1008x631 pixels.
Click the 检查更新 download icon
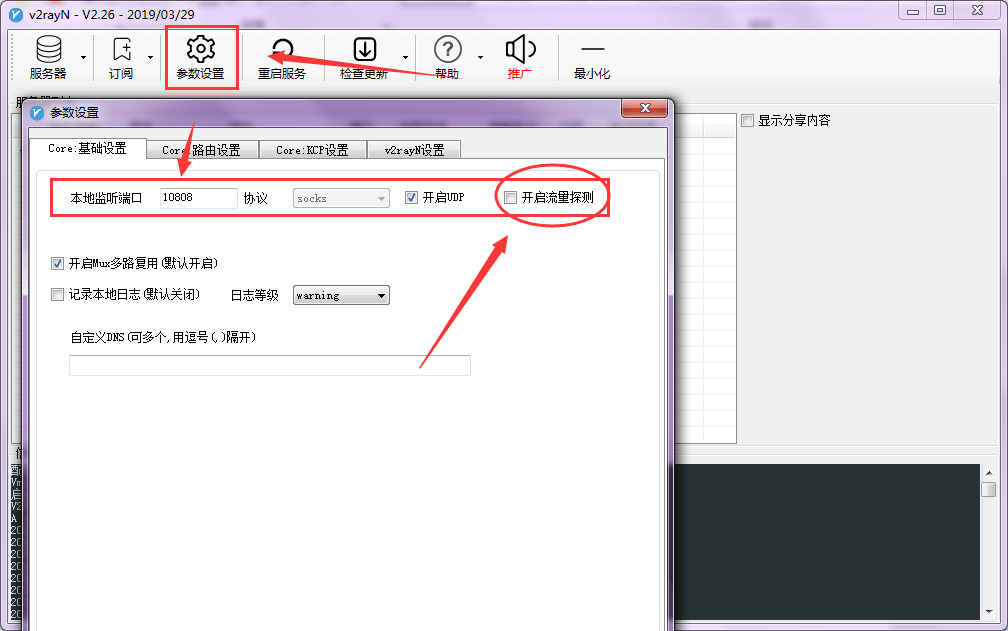click(x=365, y=50)
